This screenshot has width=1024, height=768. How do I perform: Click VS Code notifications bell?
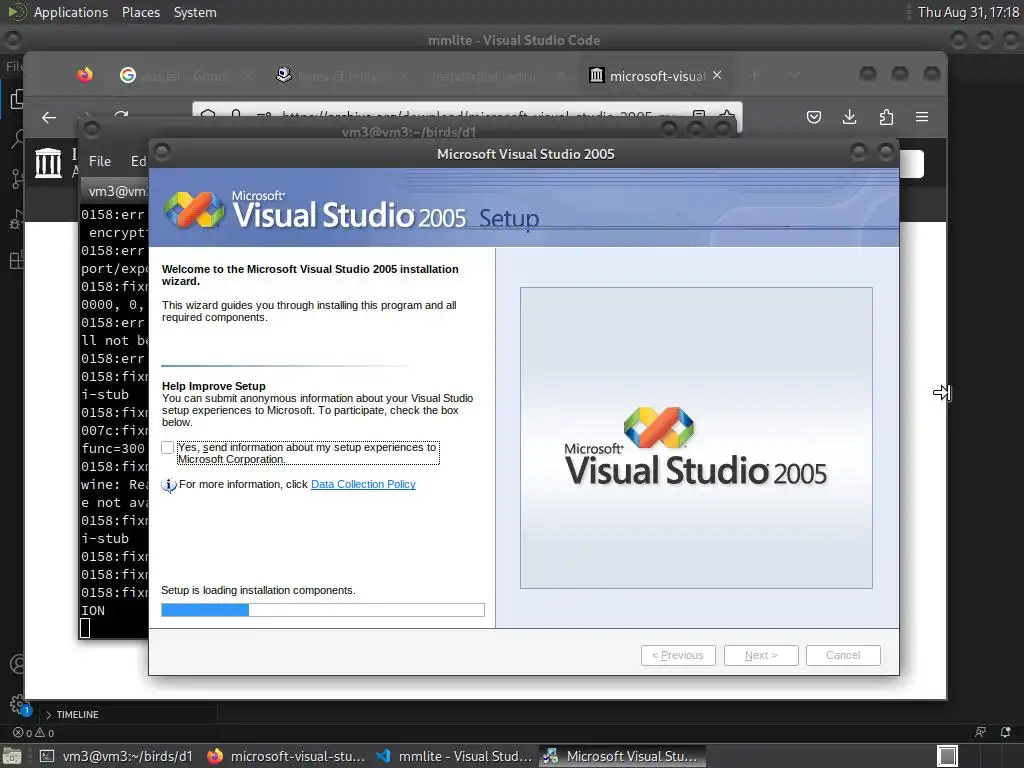[x=1006, y=733]
